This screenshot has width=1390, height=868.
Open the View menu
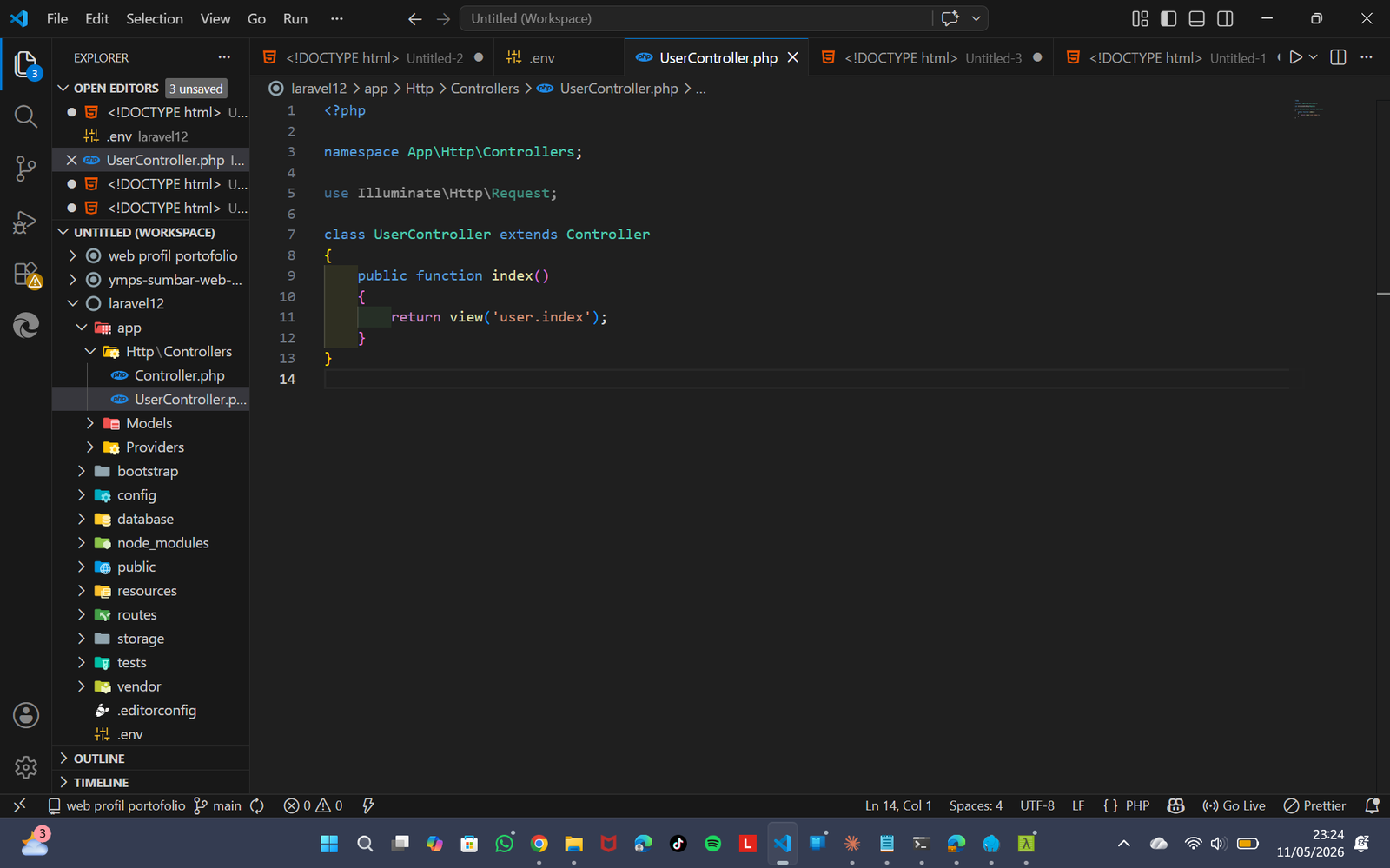point(215,18)
